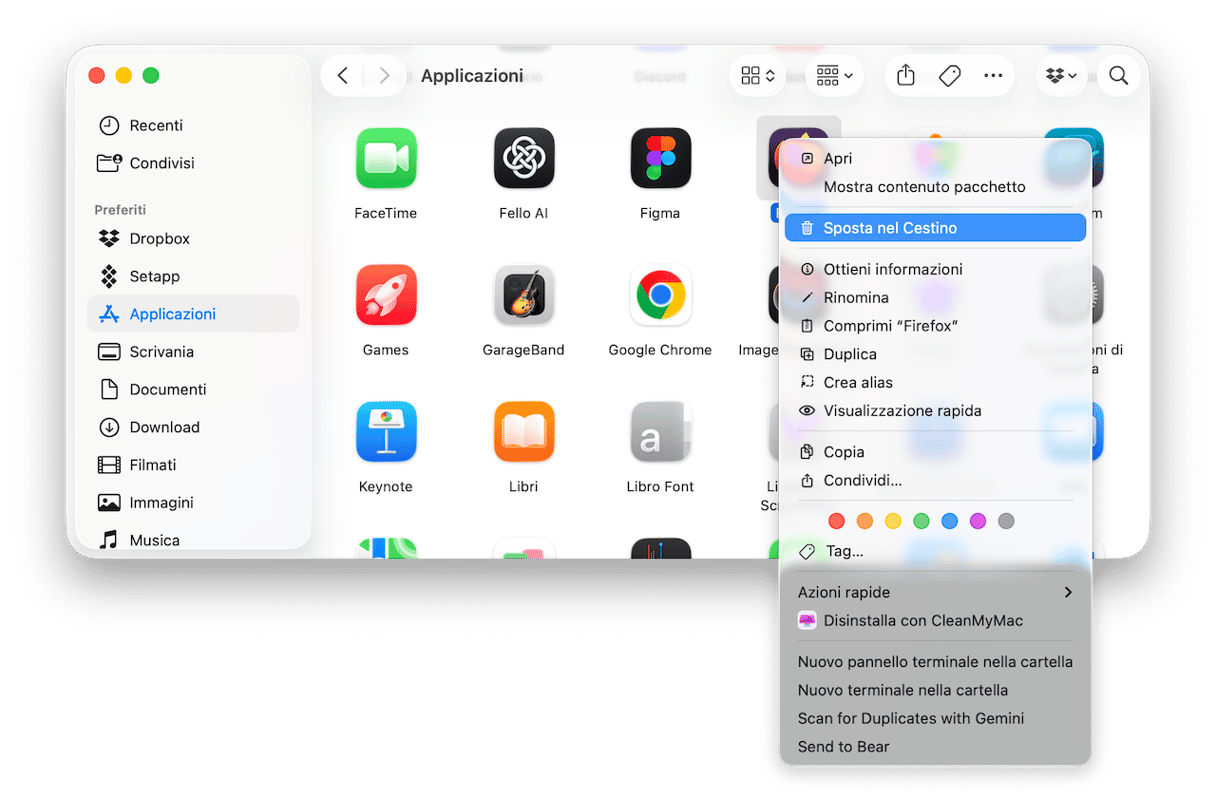Open Setapp in the sidebar
This screenshot has height=798, width=1216.
tap(193, 276)
